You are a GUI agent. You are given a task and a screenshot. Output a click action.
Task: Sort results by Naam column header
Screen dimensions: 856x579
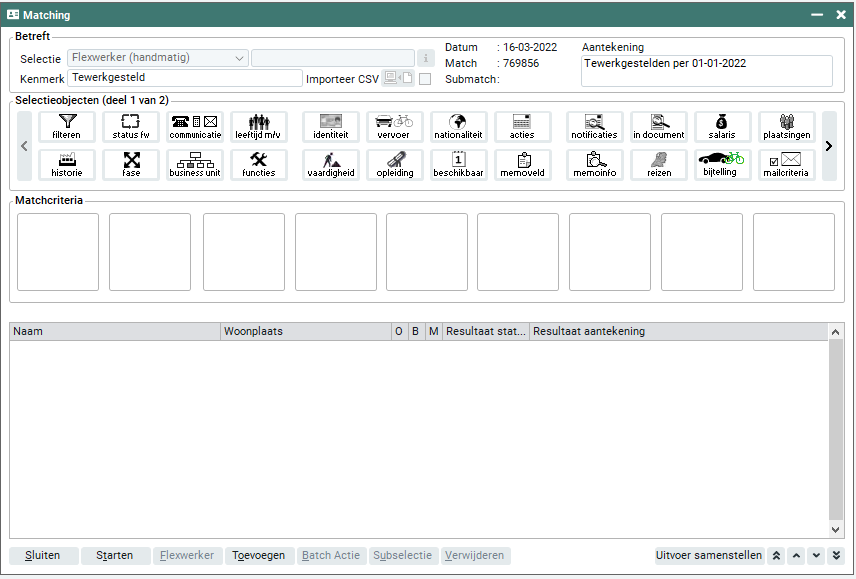point(114,331)
